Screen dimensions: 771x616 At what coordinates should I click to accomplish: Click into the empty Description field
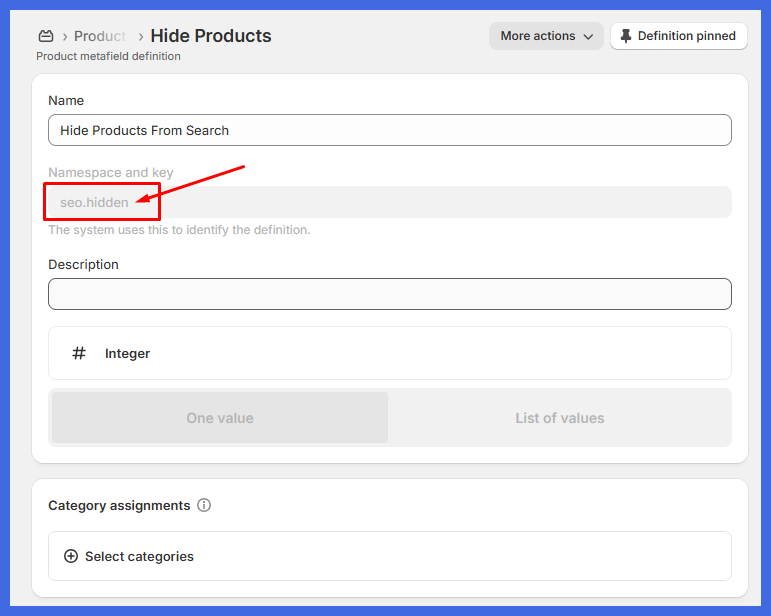(390, 294)
